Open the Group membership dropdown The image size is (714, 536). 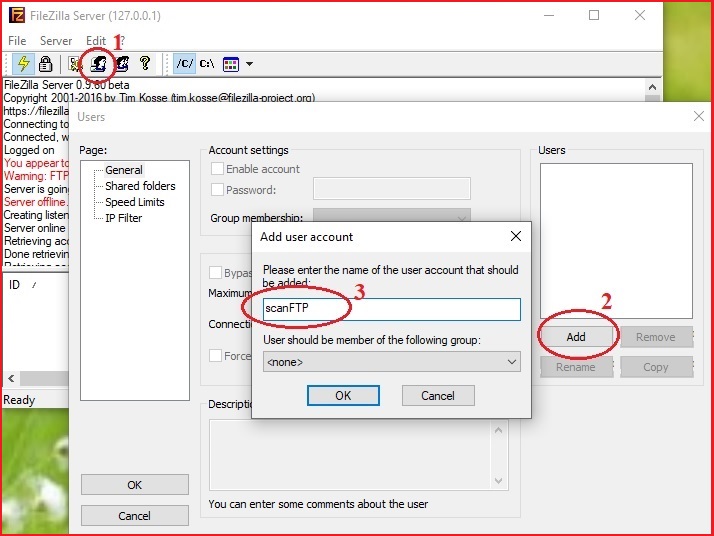tap(392, 216)
